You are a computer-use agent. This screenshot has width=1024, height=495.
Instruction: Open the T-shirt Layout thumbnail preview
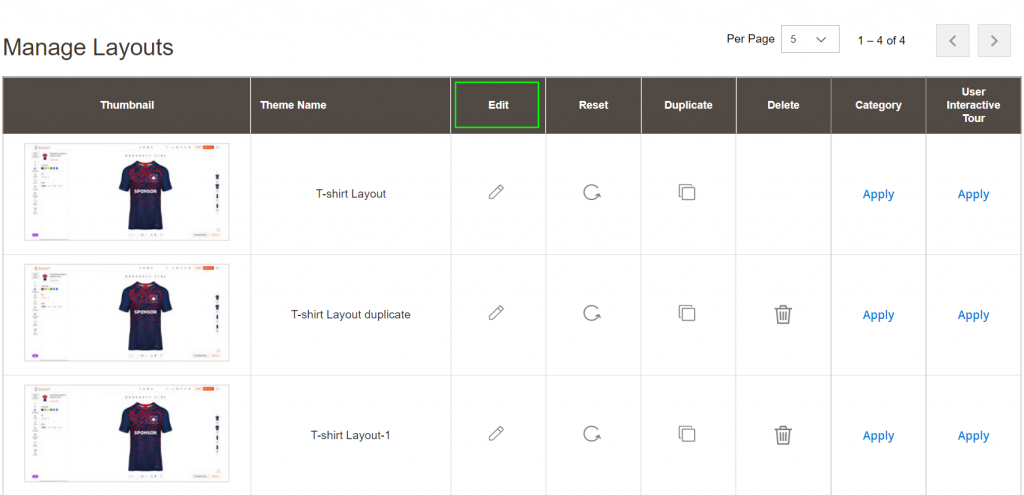point(127,192)
